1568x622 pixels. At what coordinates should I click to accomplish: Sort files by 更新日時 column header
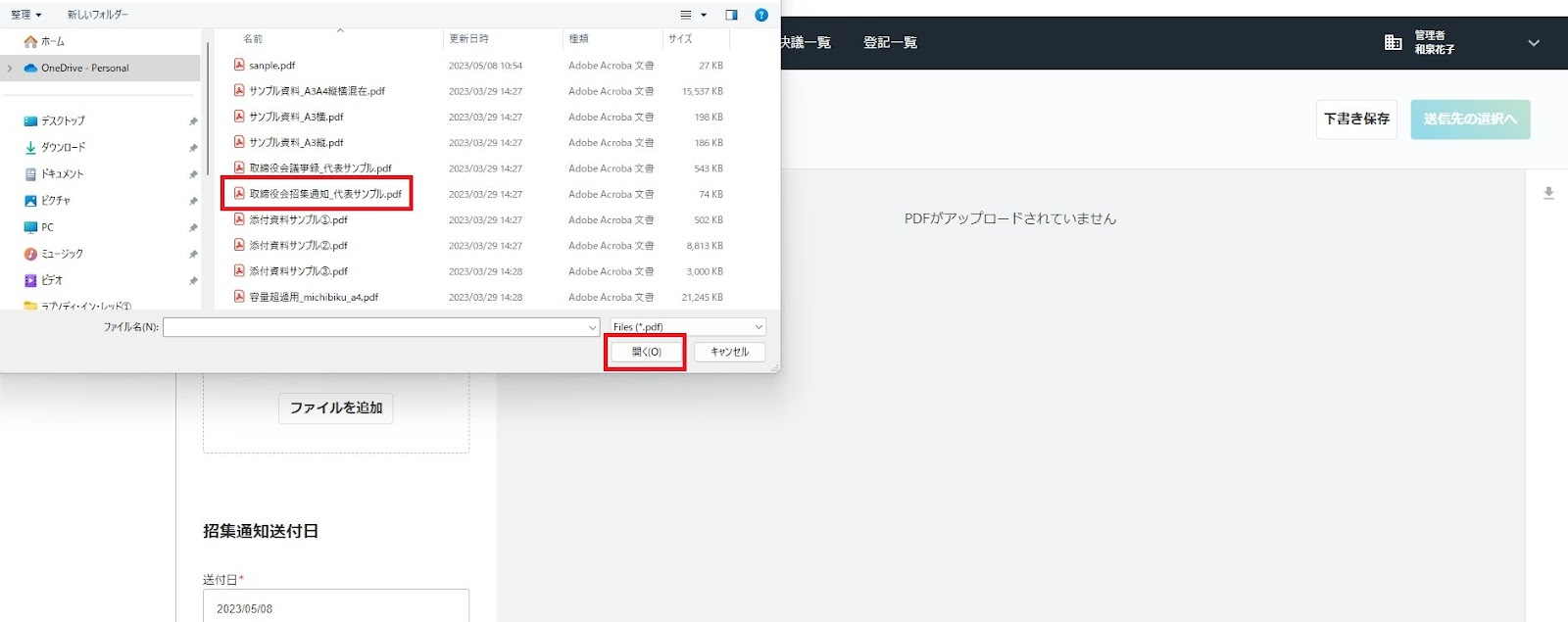[469, 39]
